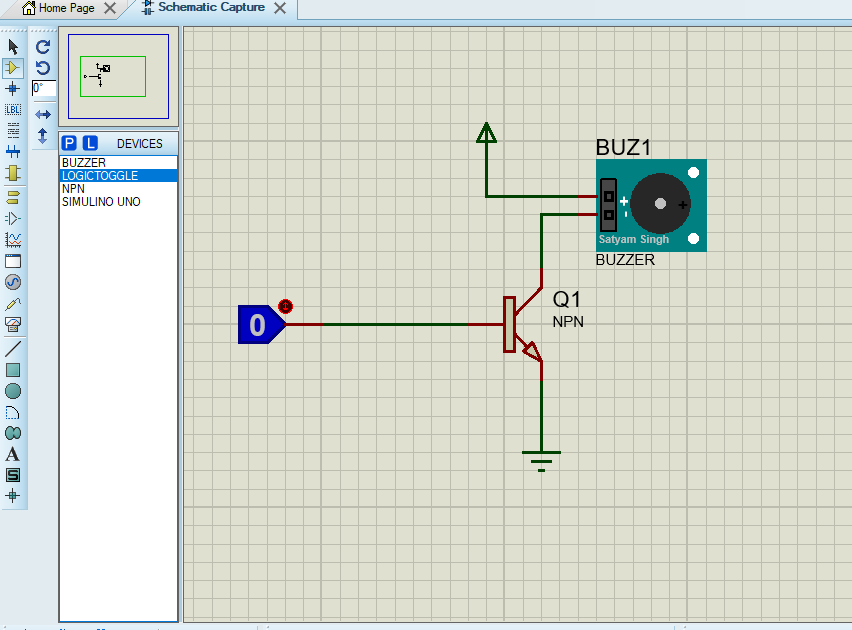Select the Selection Mode arrow tool

pos(13,46)
